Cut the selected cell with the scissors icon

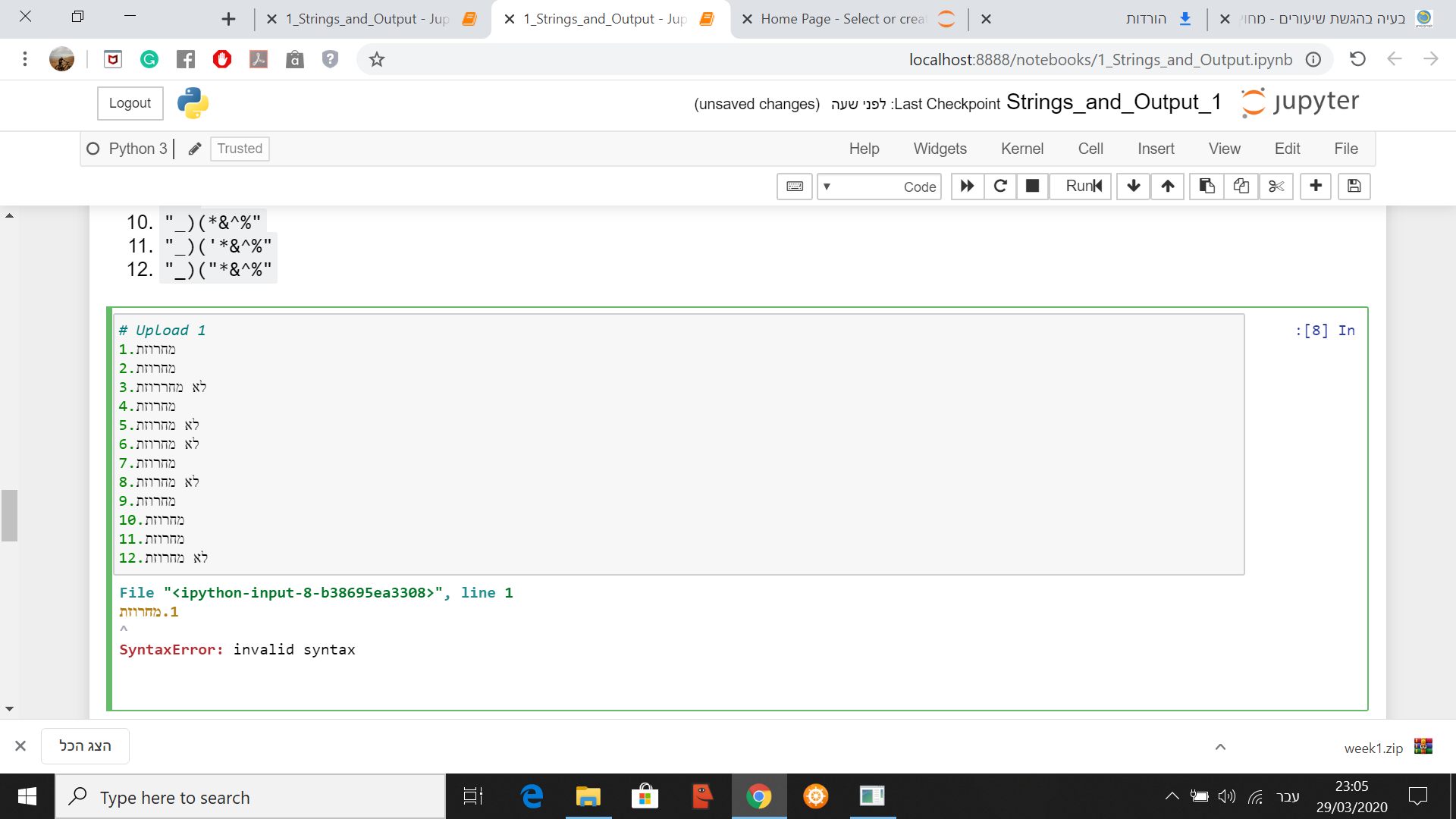point(1276,186)
